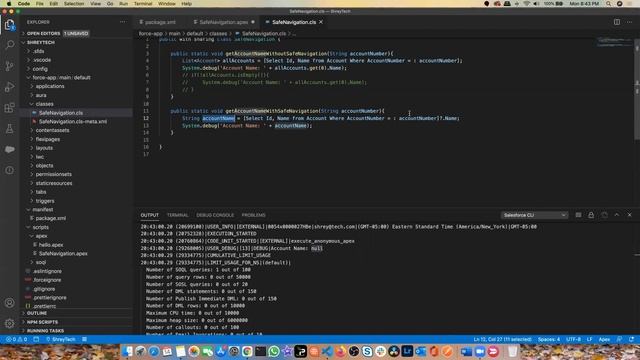Open the Run and Debug view
Image resolution: width=640 pixels, height=360 pixels.
coord(10,87)
